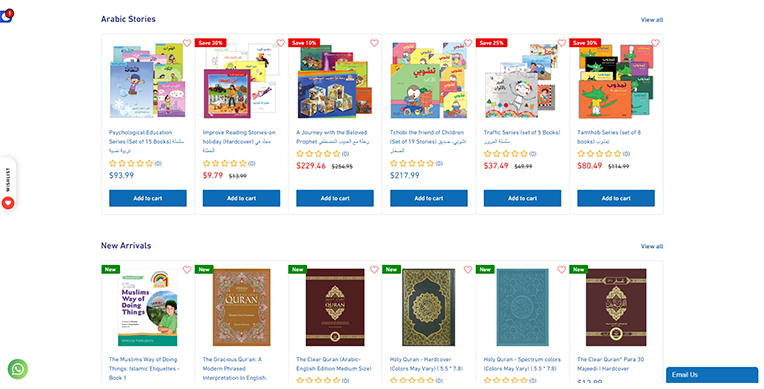
Task: View all New Arrivals
Action: click(651, 247)
